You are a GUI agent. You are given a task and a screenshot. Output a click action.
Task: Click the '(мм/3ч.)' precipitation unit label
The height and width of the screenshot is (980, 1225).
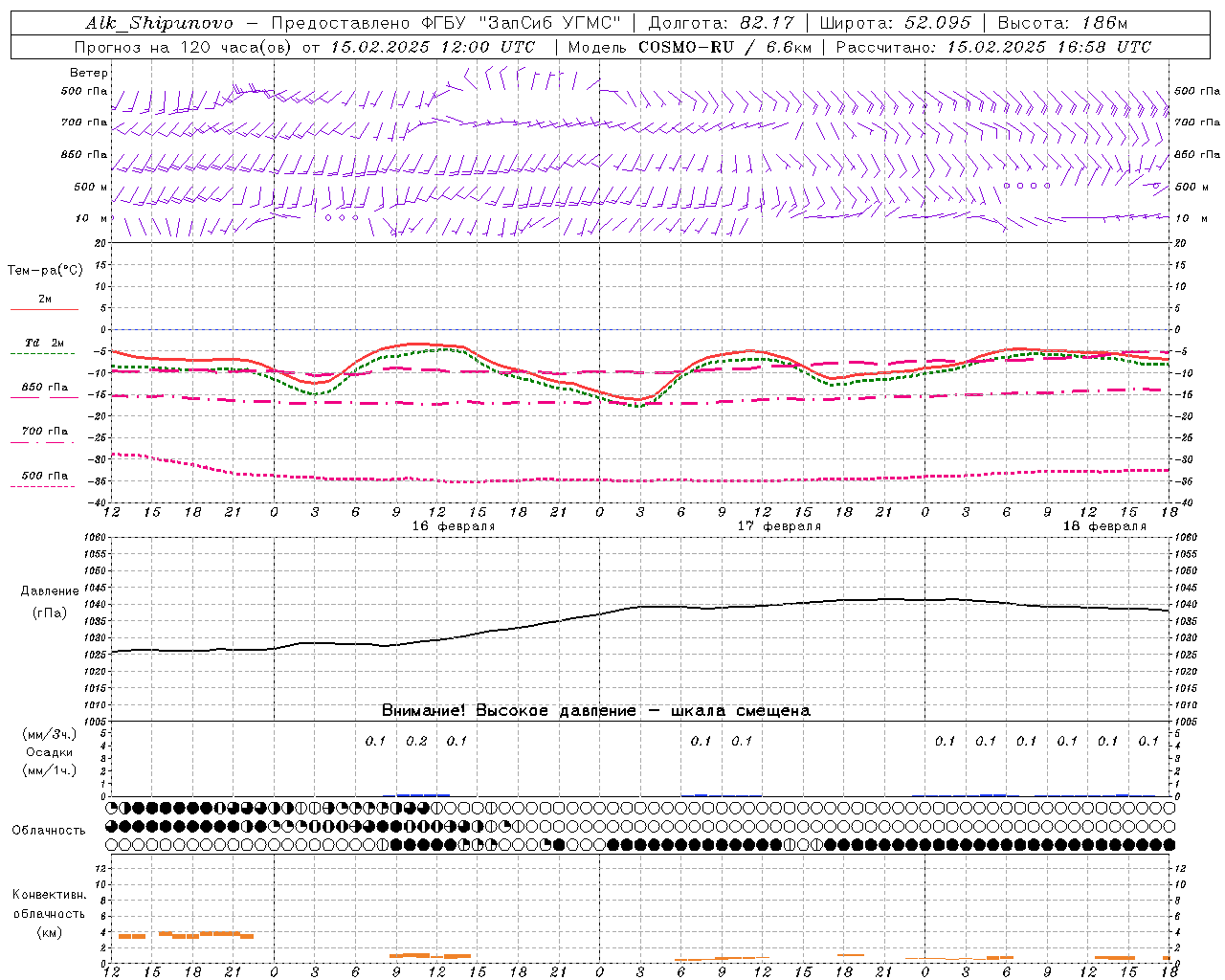pyautogui.click(x=50, y=734)
